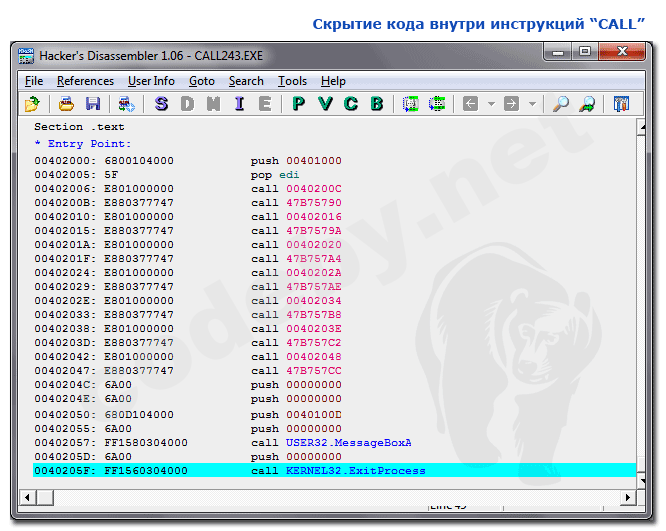This screenshot has width=666, height=531.
Task: Open the forward history dropdown arrow
Action: [532, 104]
